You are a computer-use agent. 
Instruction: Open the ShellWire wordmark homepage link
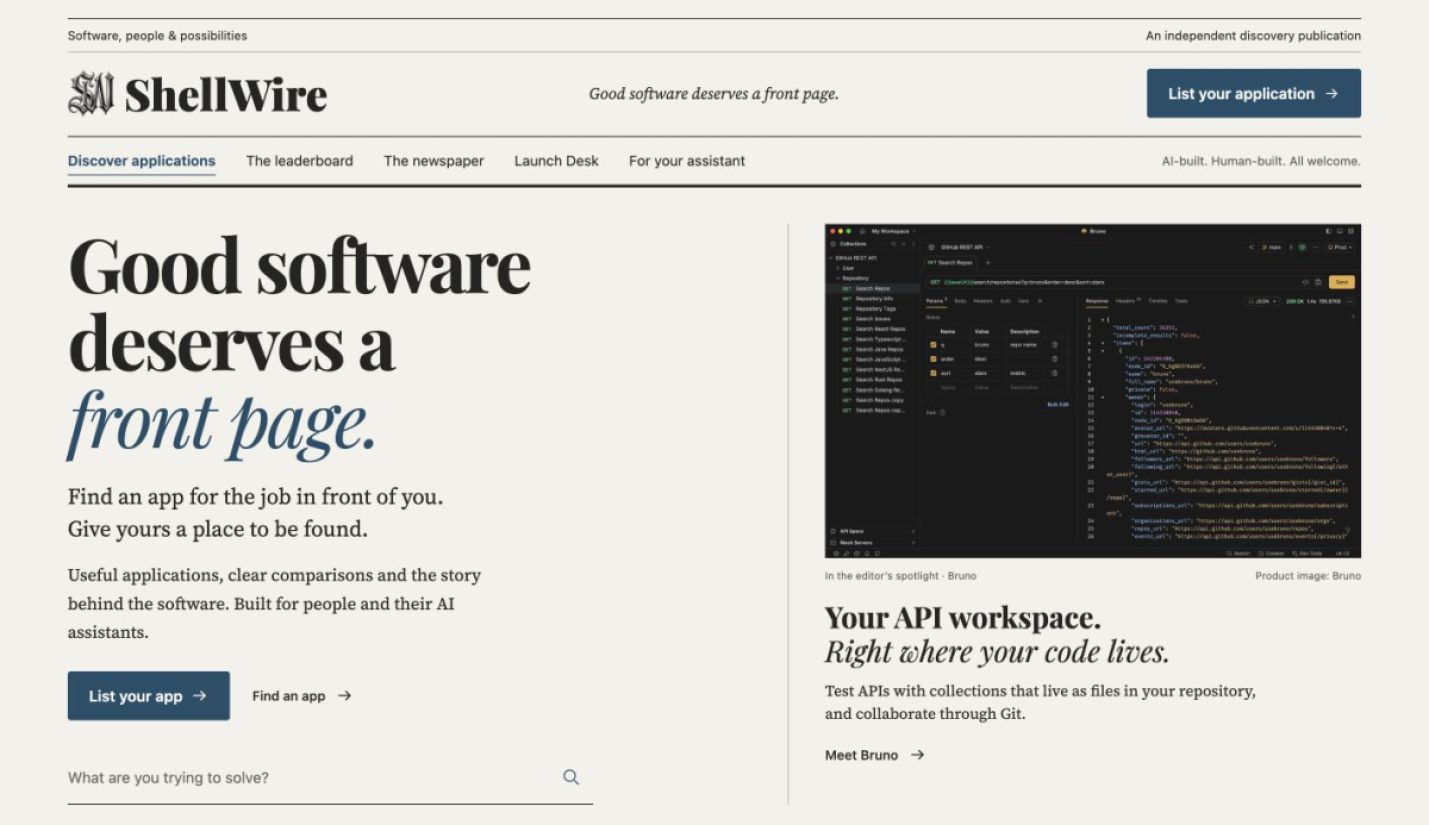click(x=226, y=95)
